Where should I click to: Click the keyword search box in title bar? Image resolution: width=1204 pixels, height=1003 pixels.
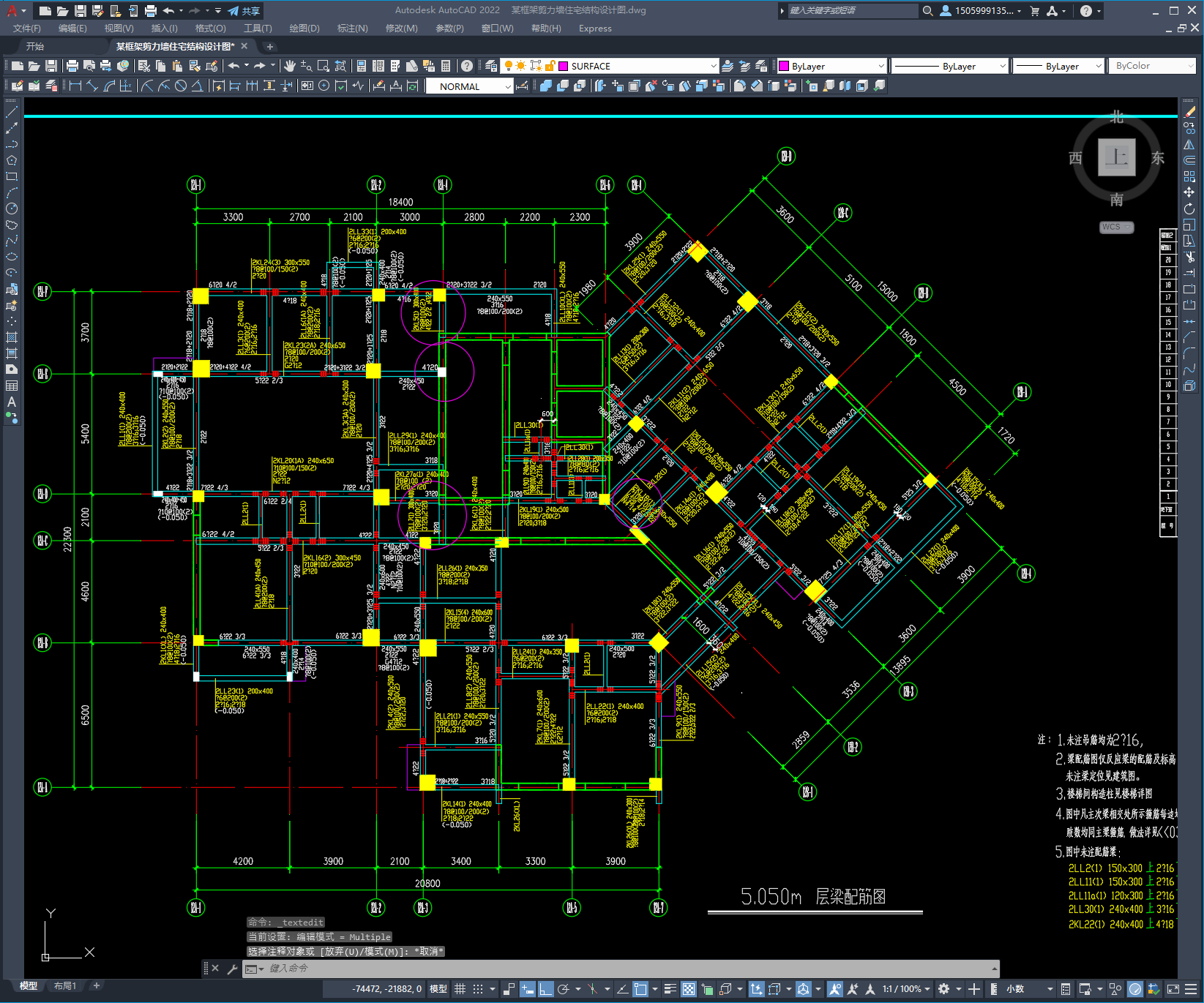coord(852,11)
